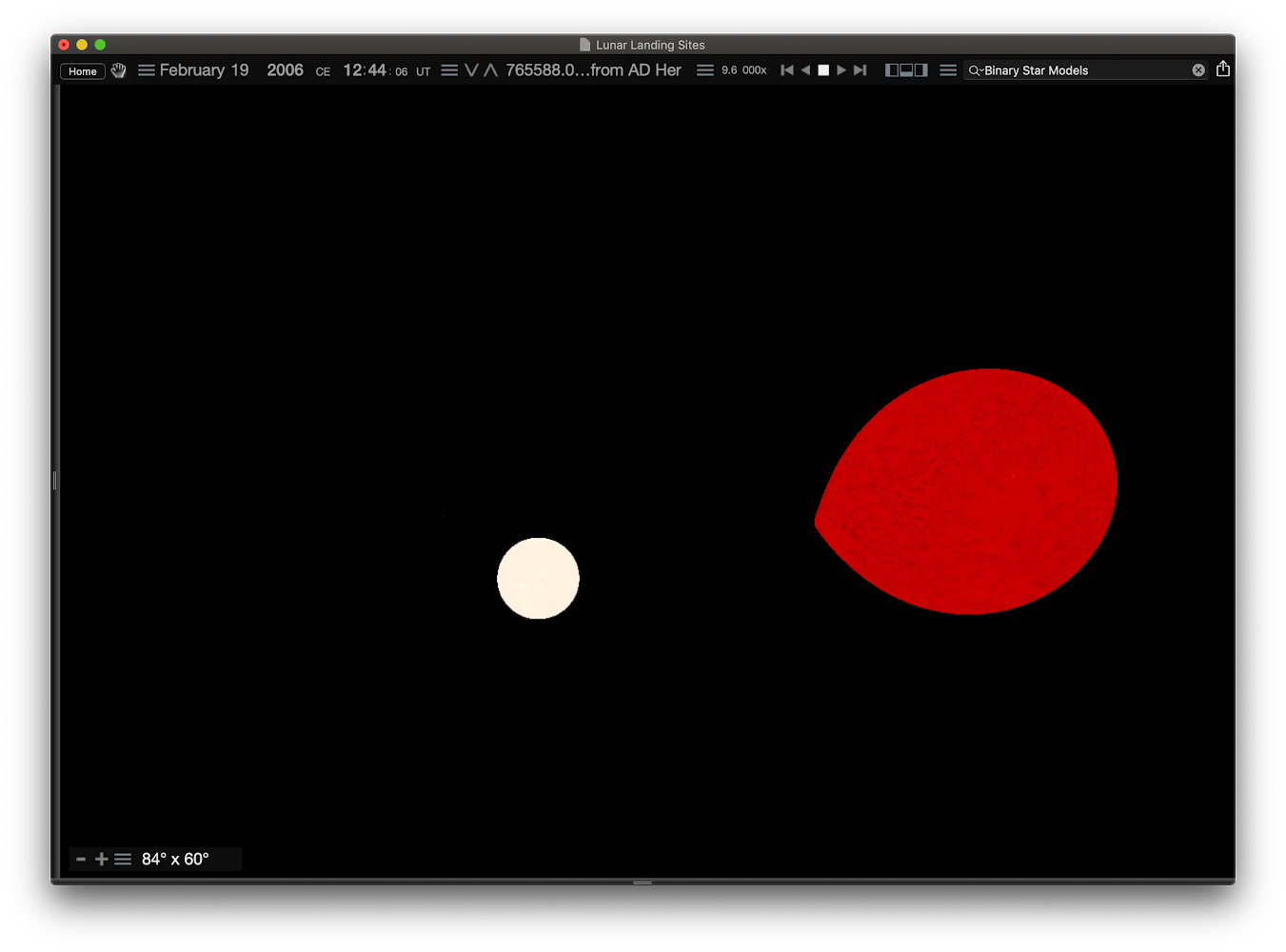The height and width of the screenshot is (952, 1286).
Task: Skip forward one time step
Action: coord(861,70)
